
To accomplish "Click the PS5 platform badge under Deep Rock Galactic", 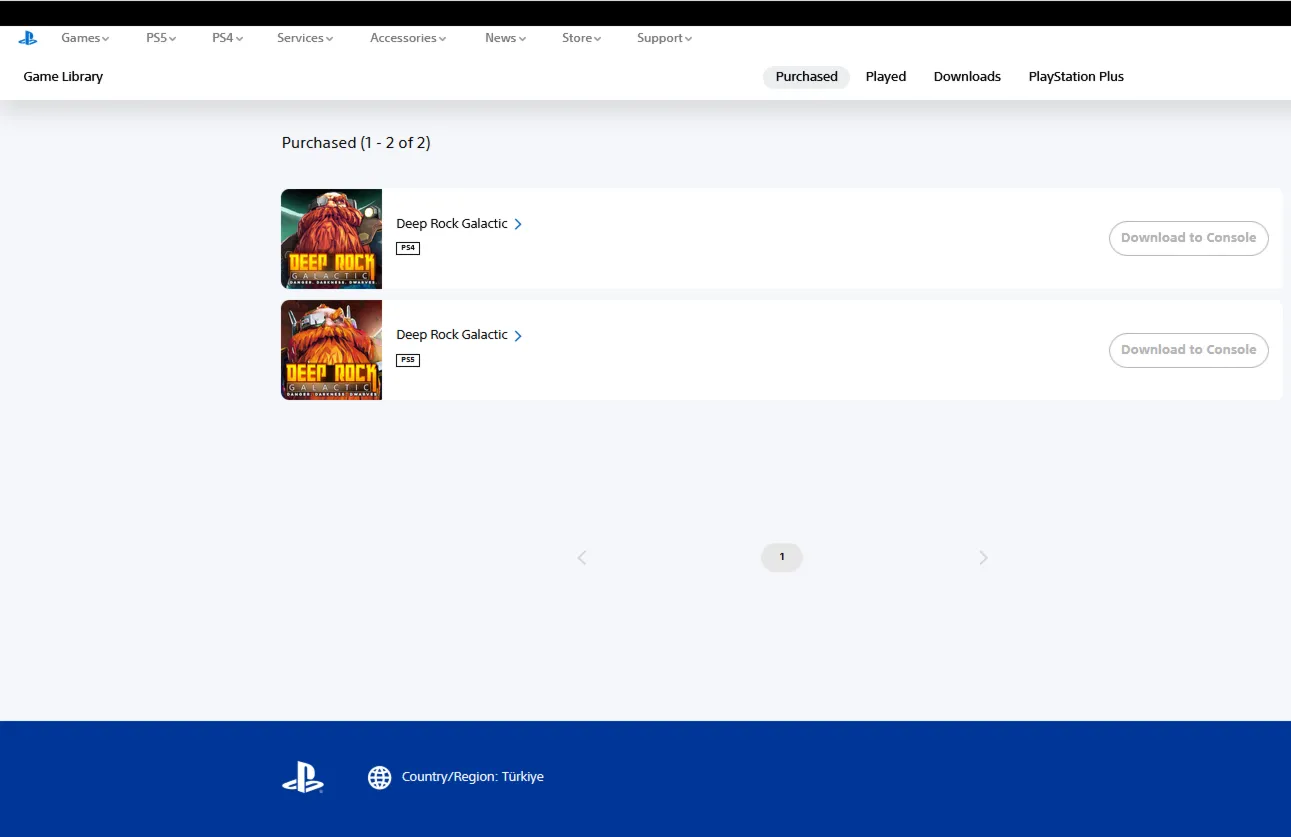I will tap(408, 360).
